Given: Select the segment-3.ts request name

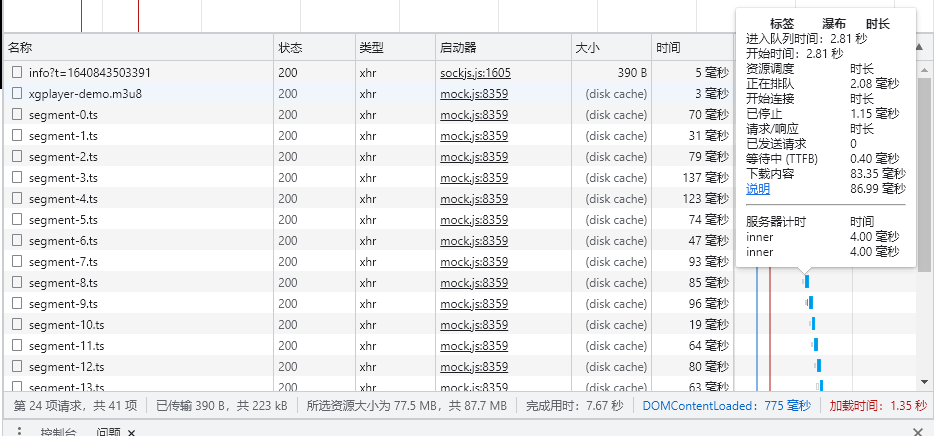Looking at the screenshot, I should click(x=63, y=177).
